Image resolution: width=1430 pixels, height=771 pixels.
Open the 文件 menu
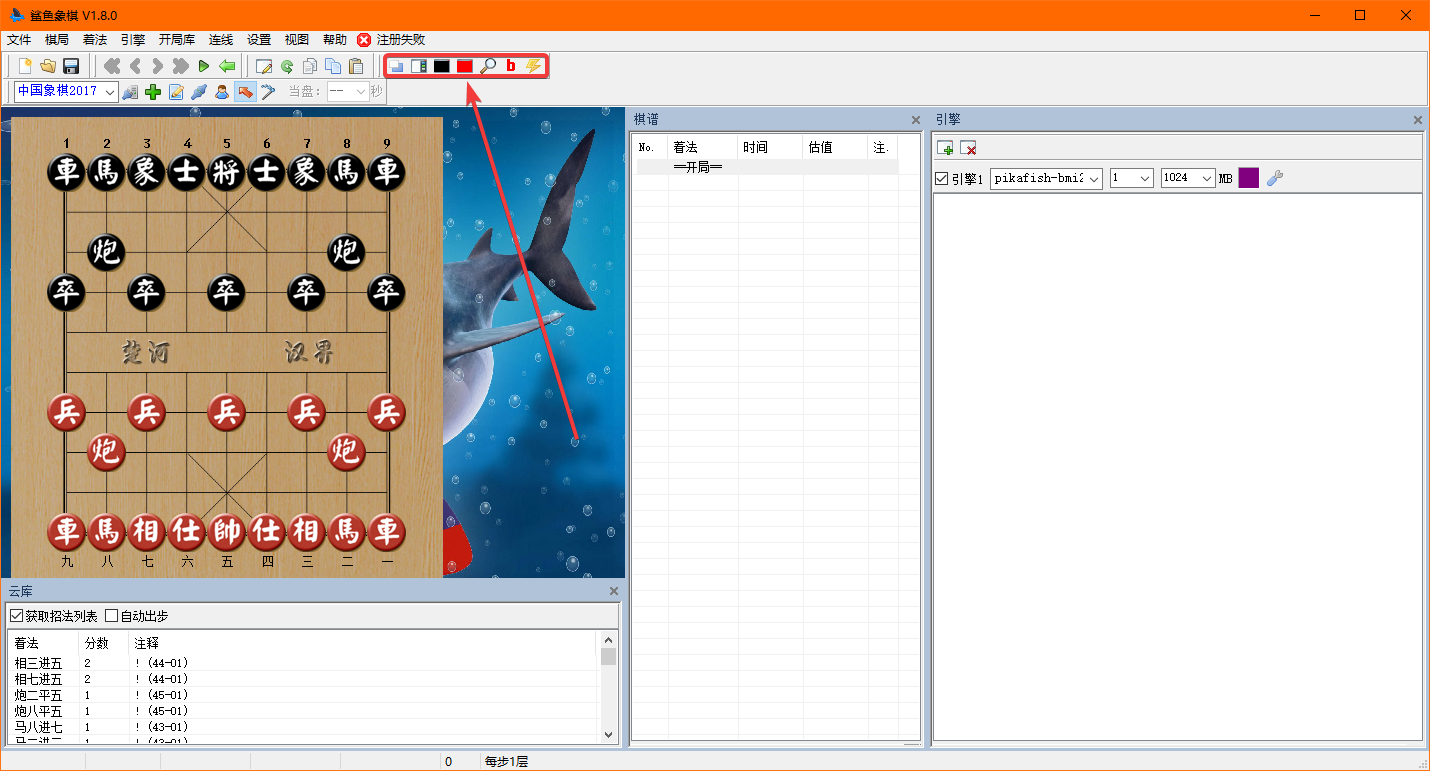point(19,40)
